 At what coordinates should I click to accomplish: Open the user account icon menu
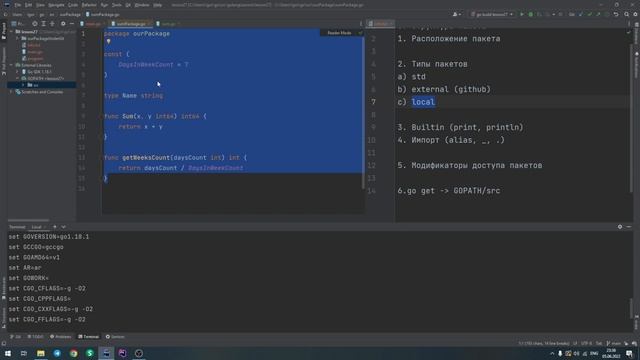(457, 14)
